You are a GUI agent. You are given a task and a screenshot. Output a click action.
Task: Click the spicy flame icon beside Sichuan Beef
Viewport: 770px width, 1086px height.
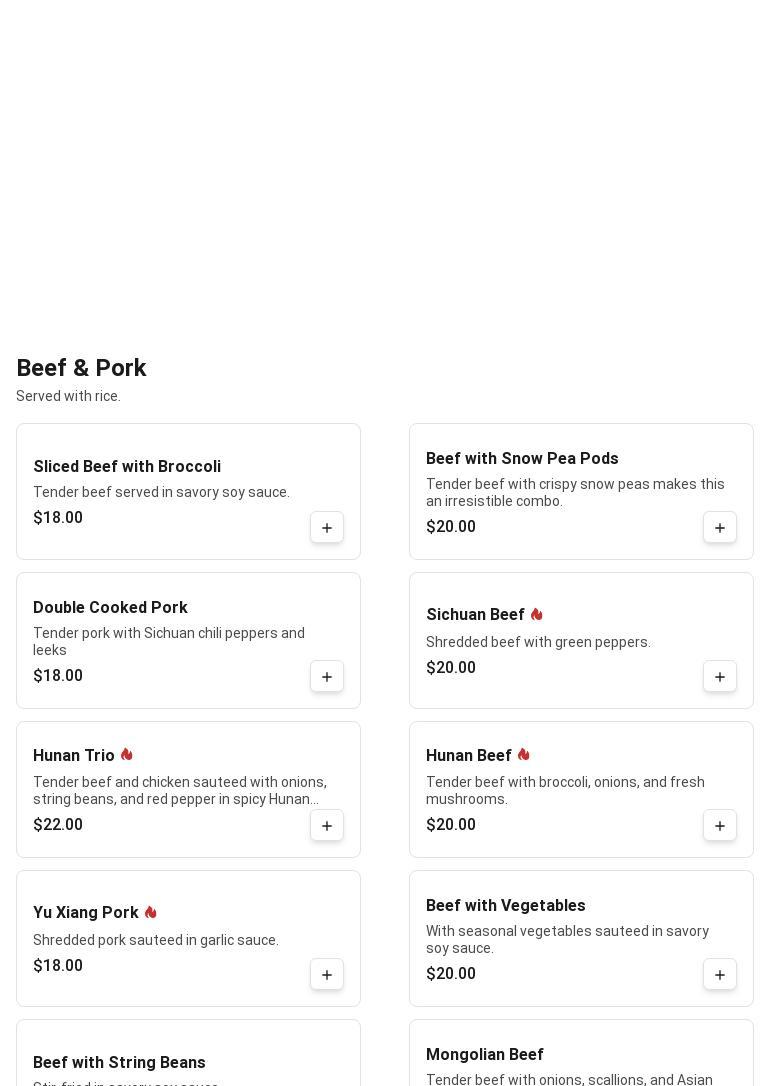537,614
